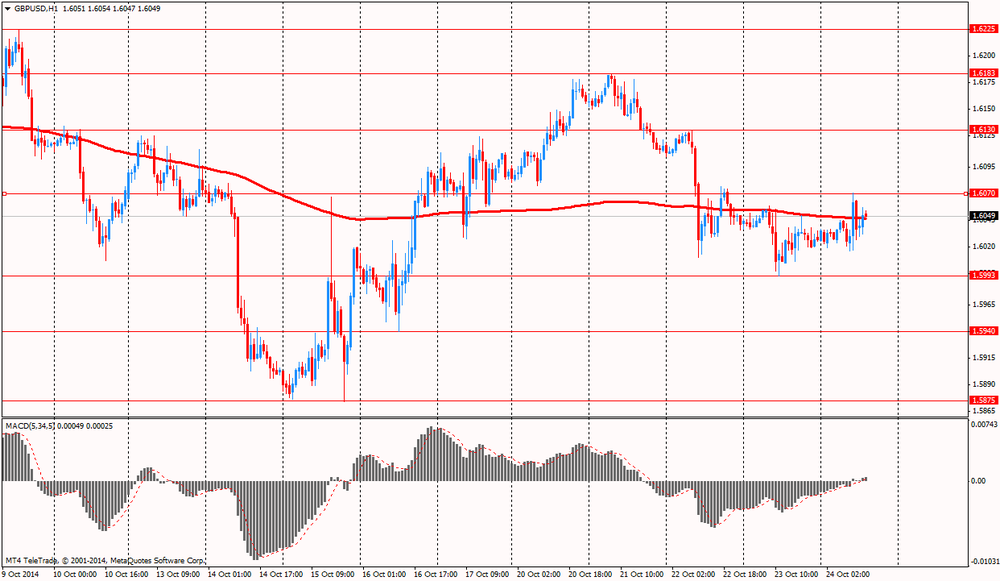This screenshot has width=1000, height=581.
Task: Select the 1.5940 red price level label
Action: coord(983,331)
